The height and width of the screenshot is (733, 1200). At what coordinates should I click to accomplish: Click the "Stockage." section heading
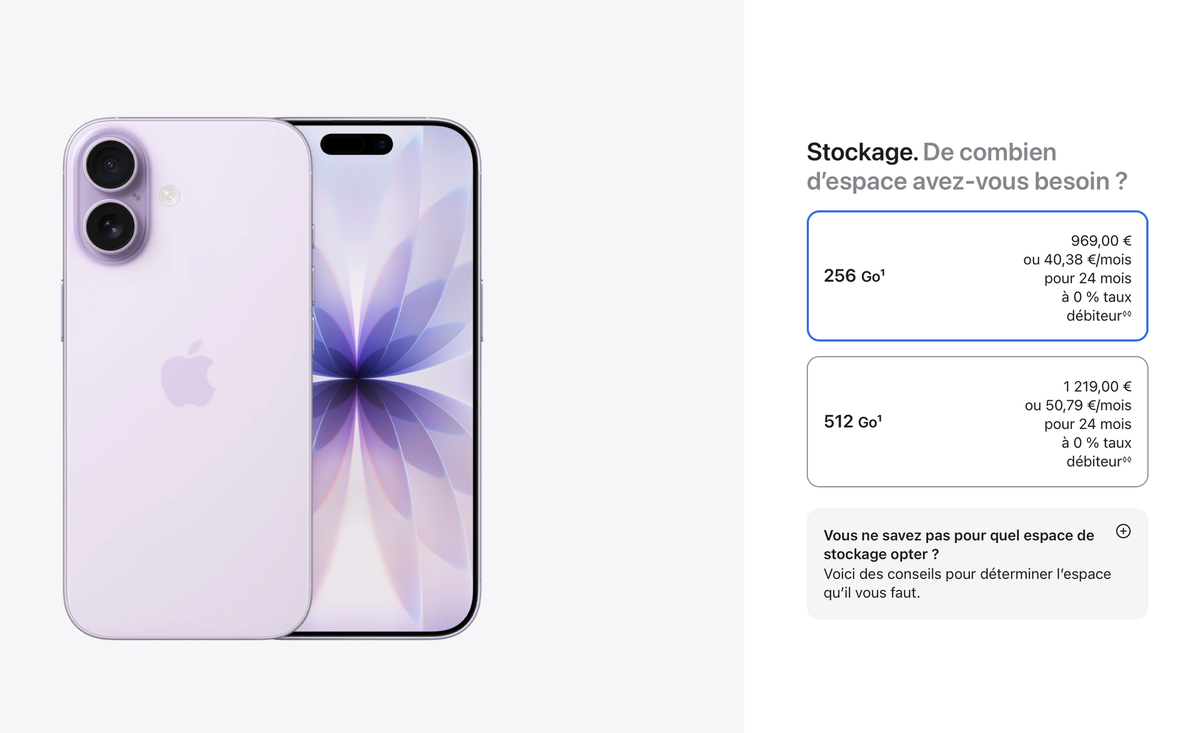[x=862, y=152]
